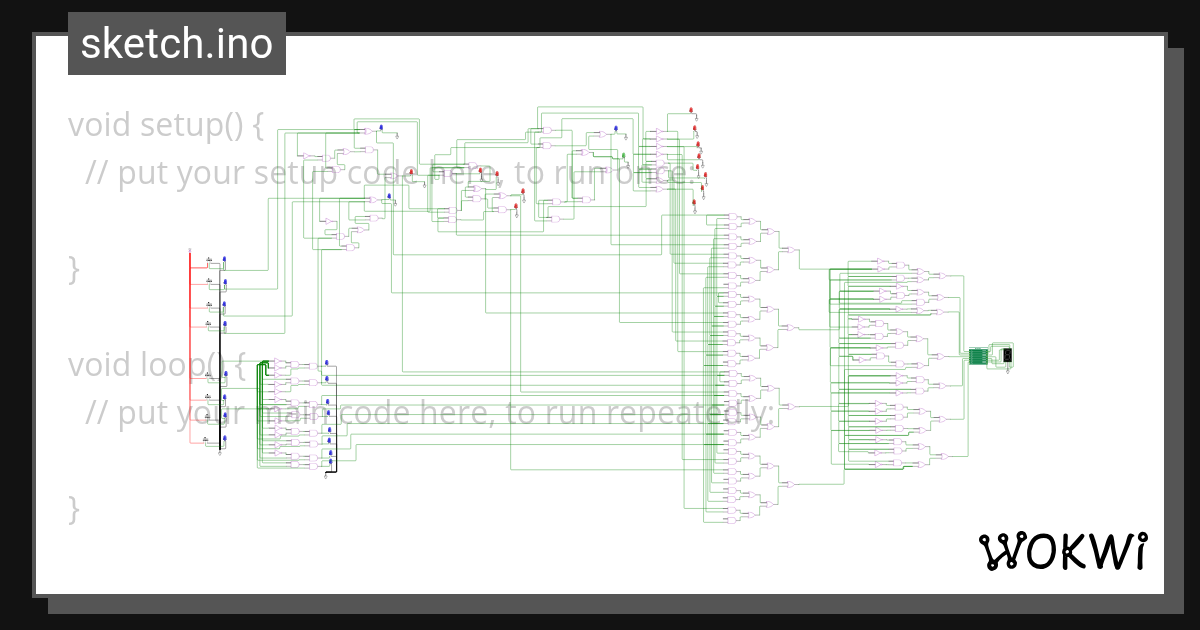The height and width of the screenshot is (630, 1200).
Task: Select a NOT gate triangle in the lower-left block
Action: click(x=278, y=362)
